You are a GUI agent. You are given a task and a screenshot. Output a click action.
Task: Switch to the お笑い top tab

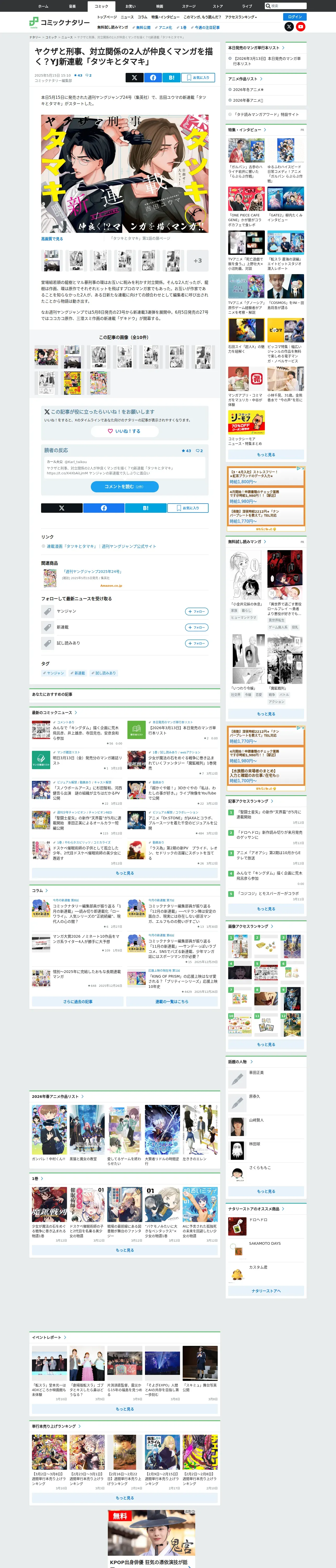point(131,6)
